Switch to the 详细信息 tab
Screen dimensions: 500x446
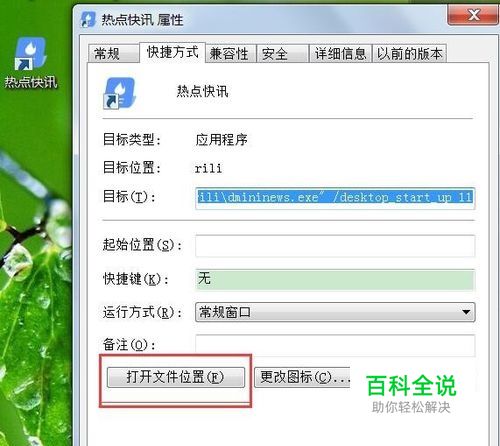[340, 54]
